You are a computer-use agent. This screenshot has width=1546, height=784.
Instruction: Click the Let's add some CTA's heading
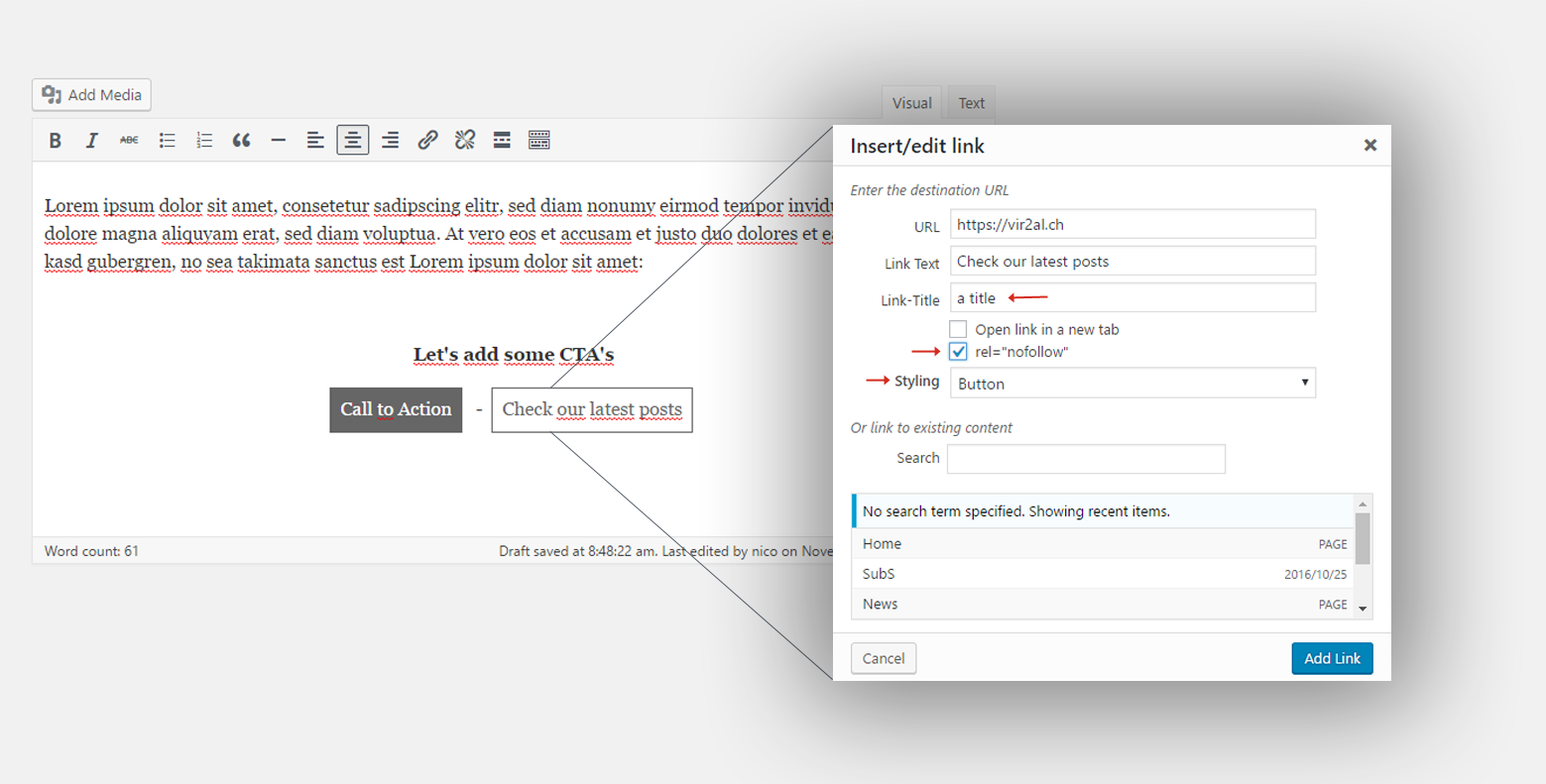514,355
